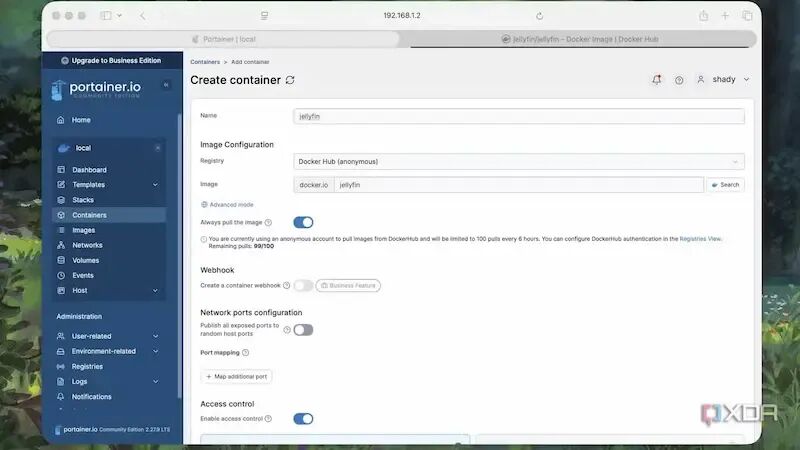Reload the page in Safari

point(539,16)
